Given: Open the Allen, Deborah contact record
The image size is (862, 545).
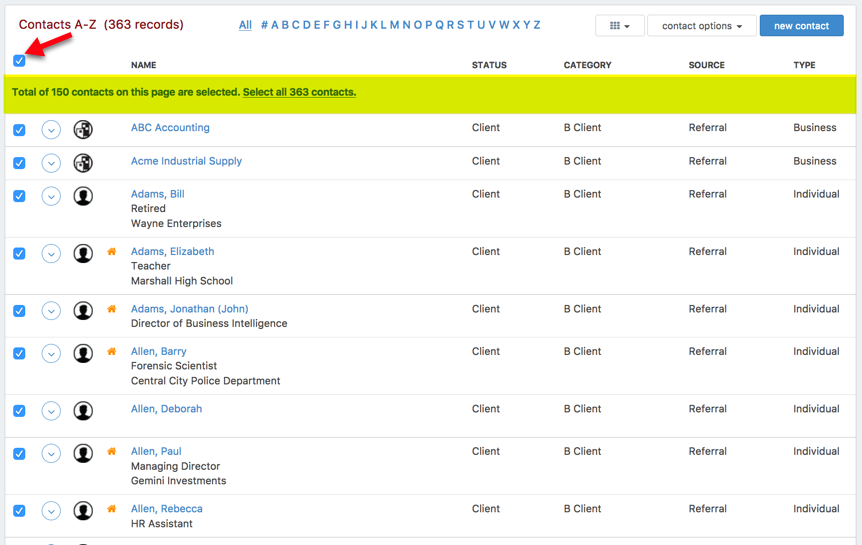Looking at the screenshot, I should coord(167,409).
